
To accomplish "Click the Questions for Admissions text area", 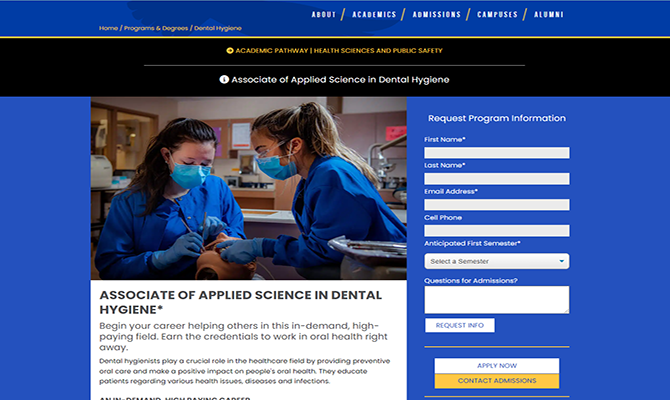I will click(496, 300).
